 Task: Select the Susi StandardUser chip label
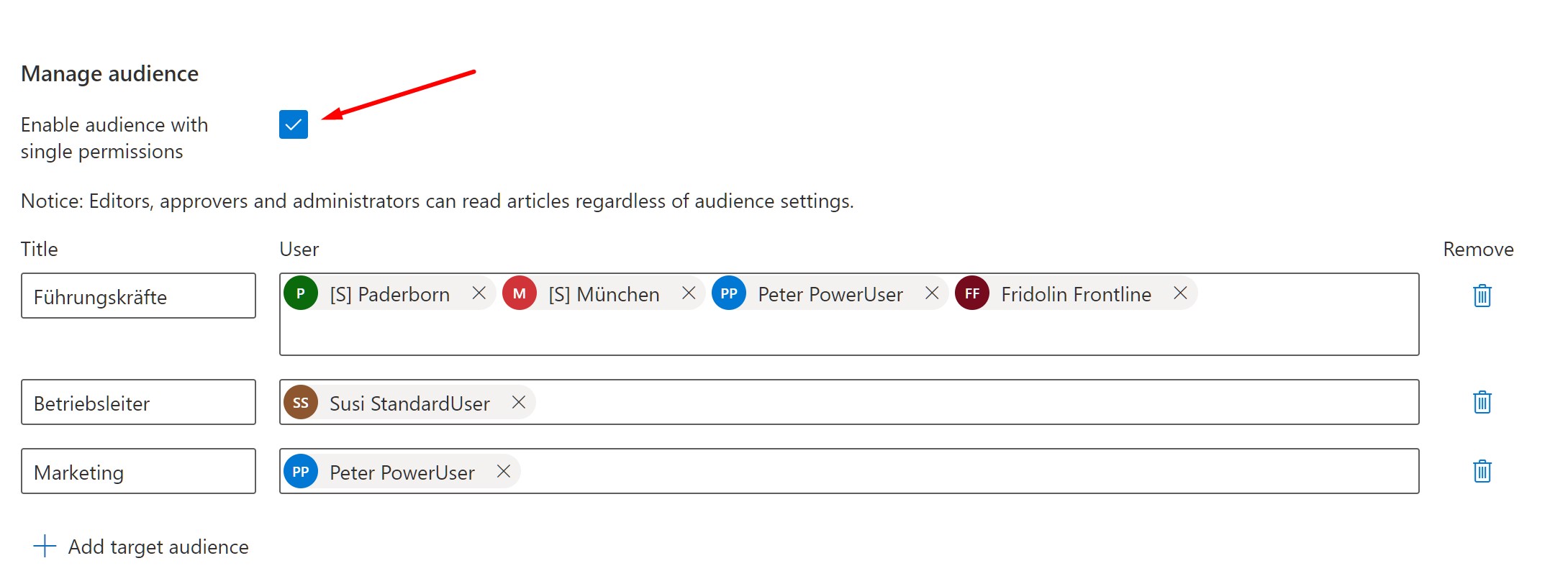(409, 403)
